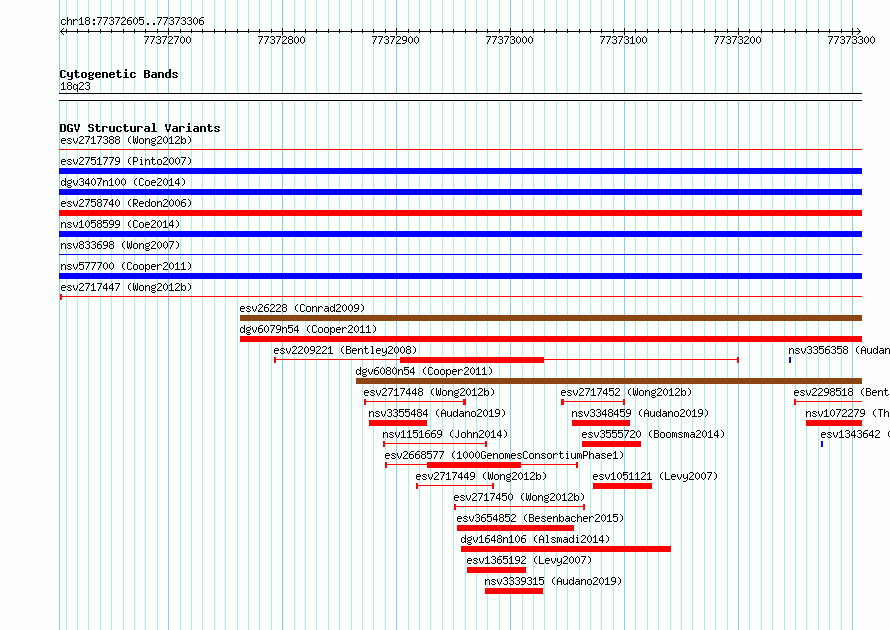
Task: Click the esv1343642 label at right edge
Action: pyautogui.click(x=855, y=434)
